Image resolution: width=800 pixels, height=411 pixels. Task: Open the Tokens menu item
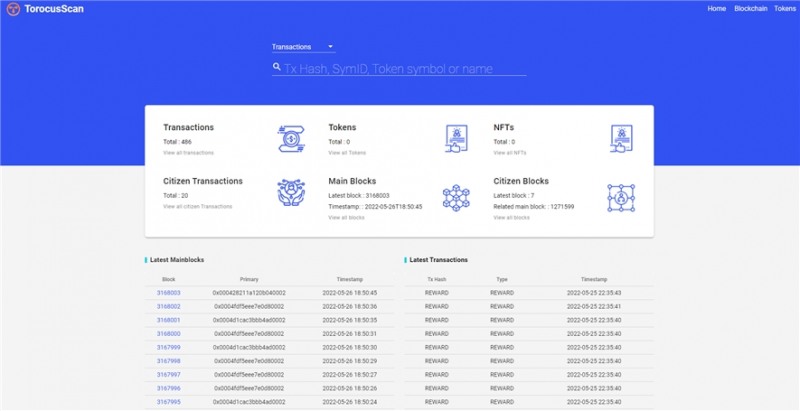click(x=784, y=8)
